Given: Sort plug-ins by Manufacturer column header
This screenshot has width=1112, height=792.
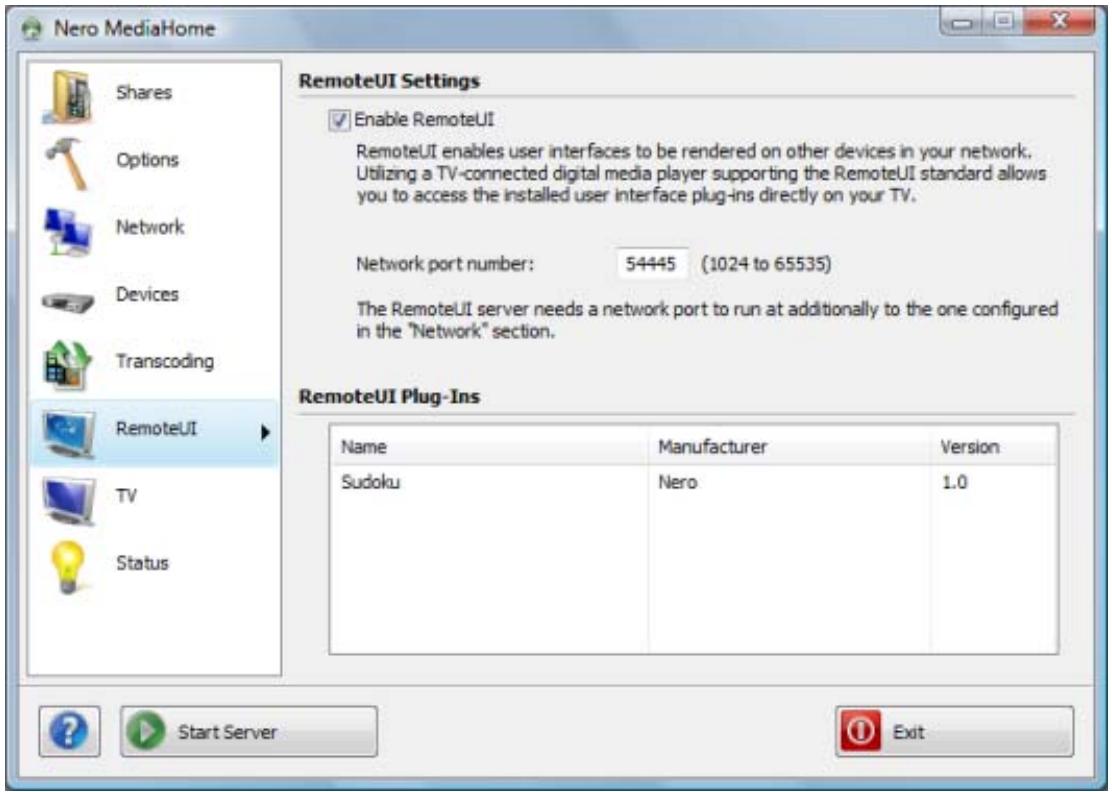Looking at the screenshot, I should (789, 446).
